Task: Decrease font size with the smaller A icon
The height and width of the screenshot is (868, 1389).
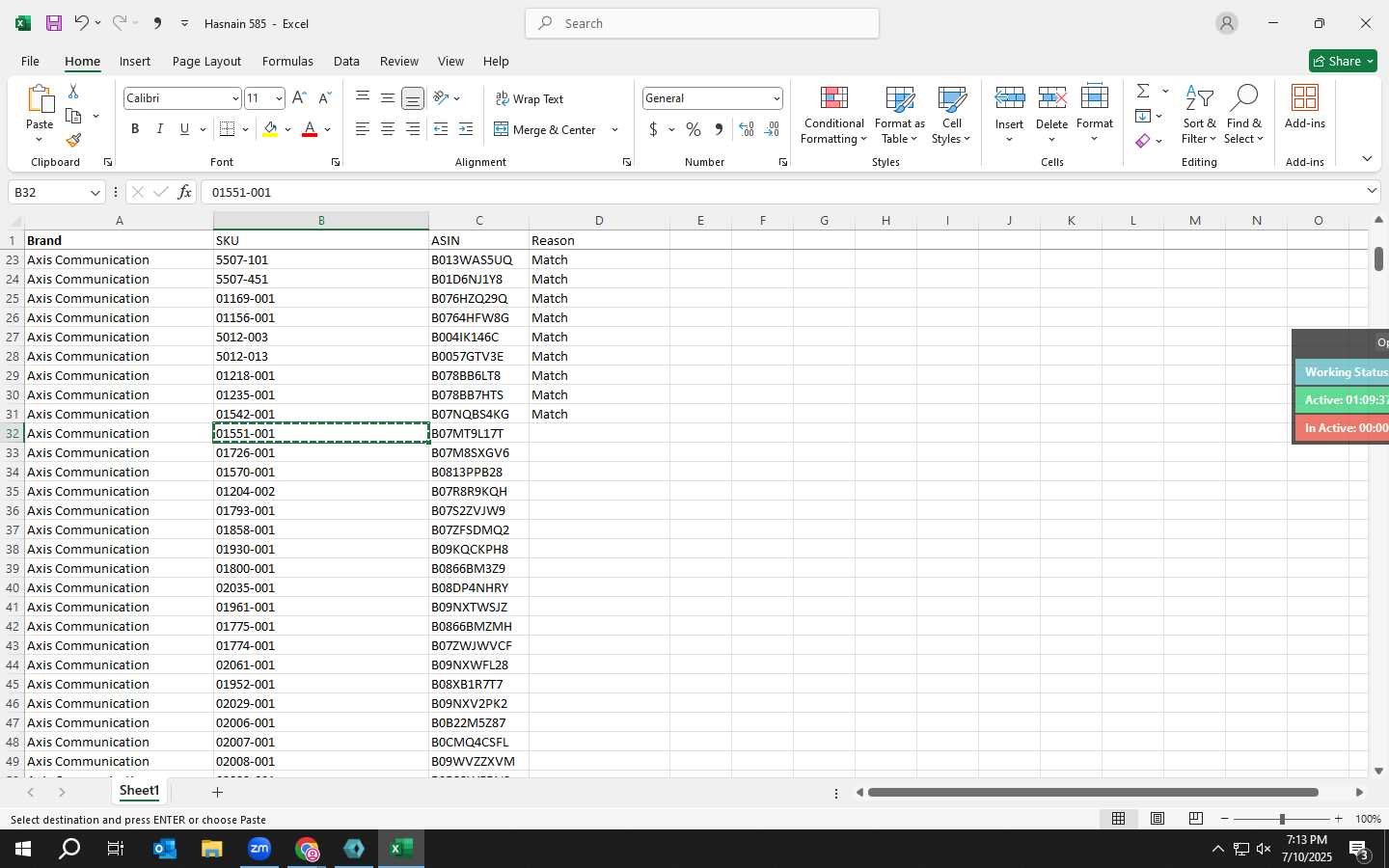Action: point(324,98)
